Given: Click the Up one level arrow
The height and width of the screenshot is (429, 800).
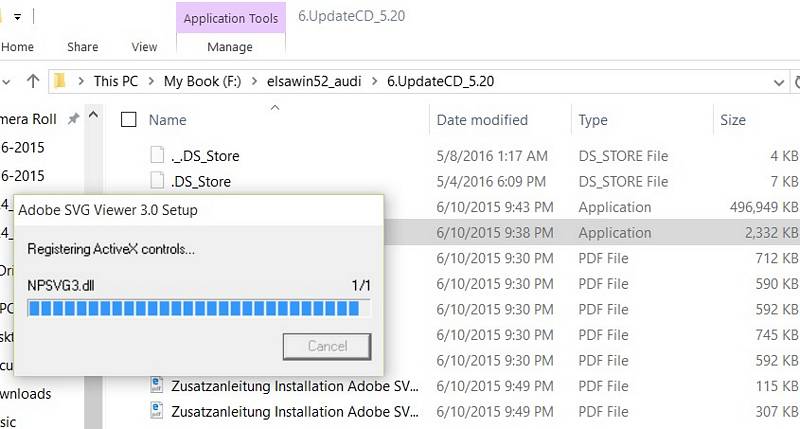Looking at the screenshot, I should click(33, 80).
